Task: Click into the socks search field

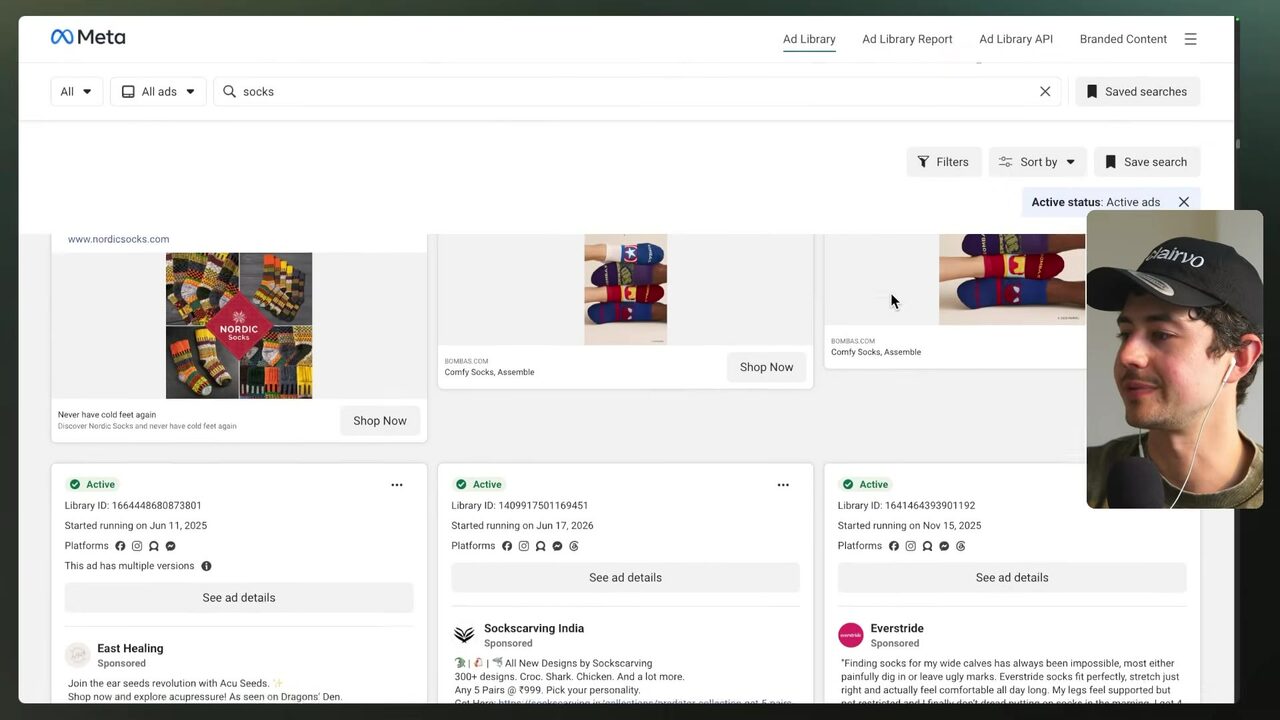Action: 636,91
